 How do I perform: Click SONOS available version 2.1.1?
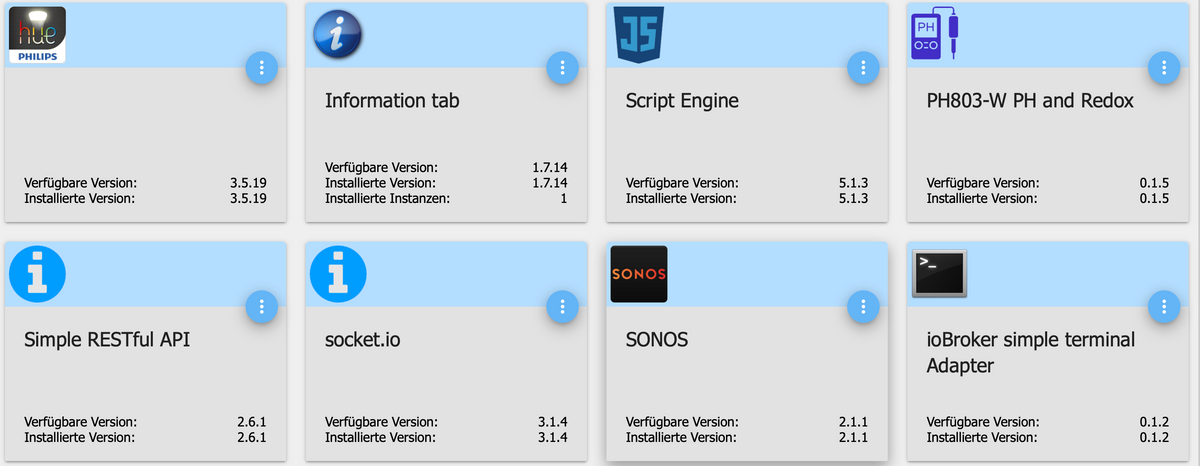click(853, 422)
